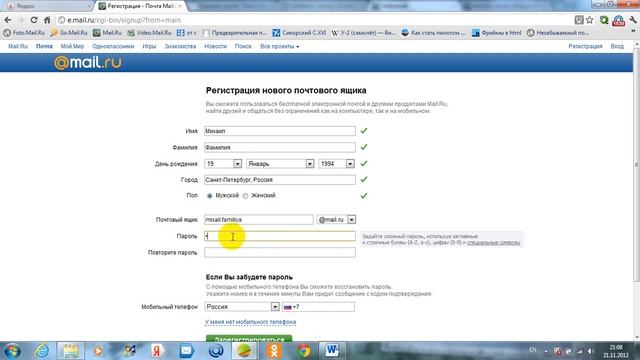Click the browser address bar
640x360 pixels.
[x=314, y=20]
